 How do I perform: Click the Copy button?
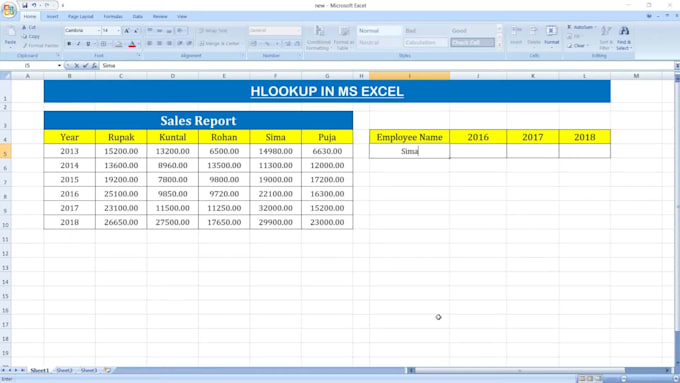(31, 36)
